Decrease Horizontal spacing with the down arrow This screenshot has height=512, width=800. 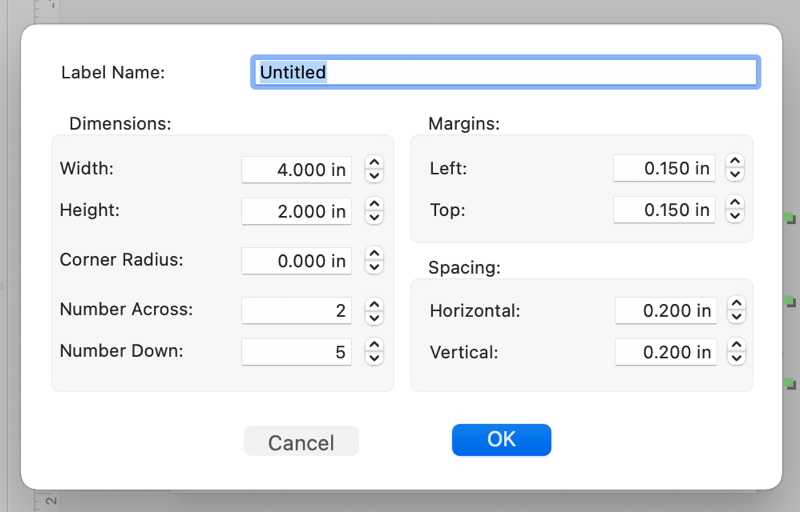coord(736,317)
